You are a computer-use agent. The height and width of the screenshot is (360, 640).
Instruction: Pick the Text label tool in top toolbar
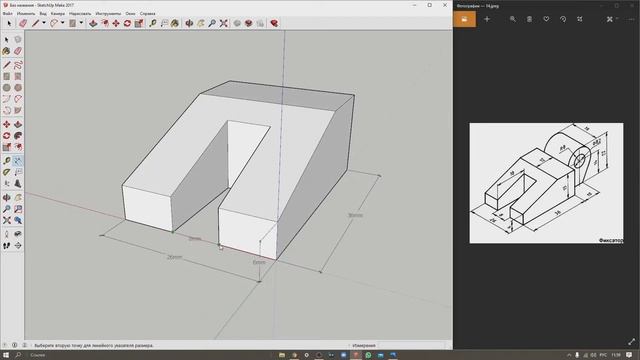164,23
